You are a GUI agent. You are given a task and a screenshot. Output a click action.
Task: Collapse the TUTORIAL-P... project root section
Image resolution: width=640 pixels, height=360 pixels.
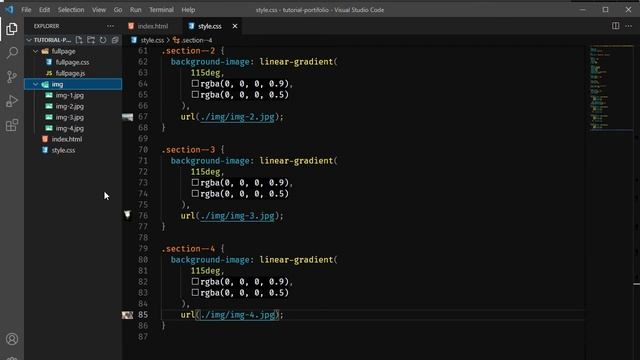tap(29, 40)
